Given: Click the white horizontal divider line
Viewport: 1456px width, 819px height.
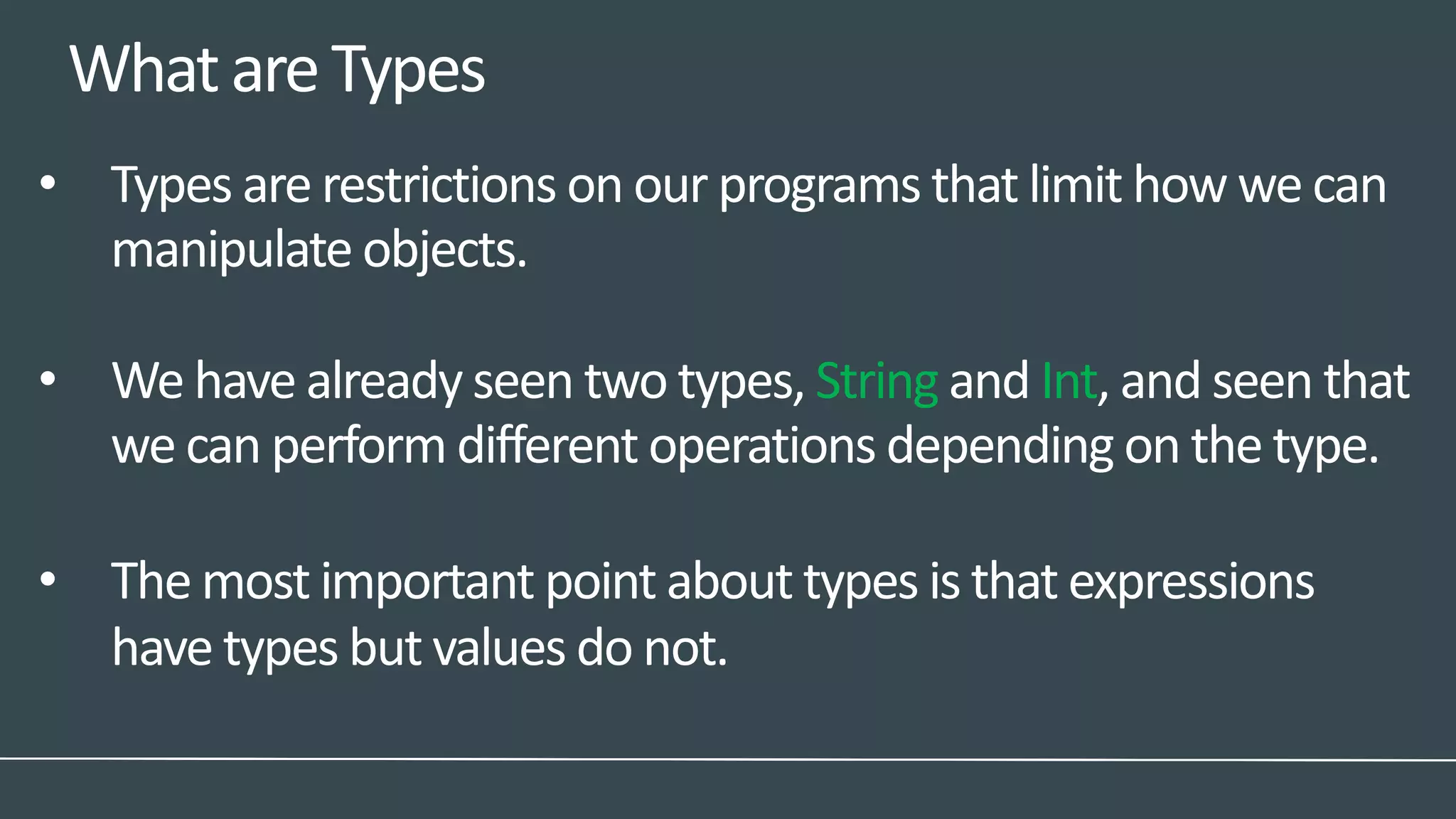Looking at the screenshot, I should 728,759.
